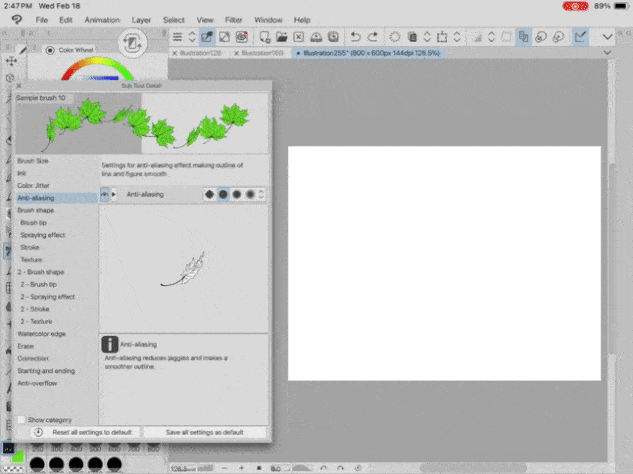Select the Move layer tool icon
Screen dimensions: 633x474
coord(11,61)
